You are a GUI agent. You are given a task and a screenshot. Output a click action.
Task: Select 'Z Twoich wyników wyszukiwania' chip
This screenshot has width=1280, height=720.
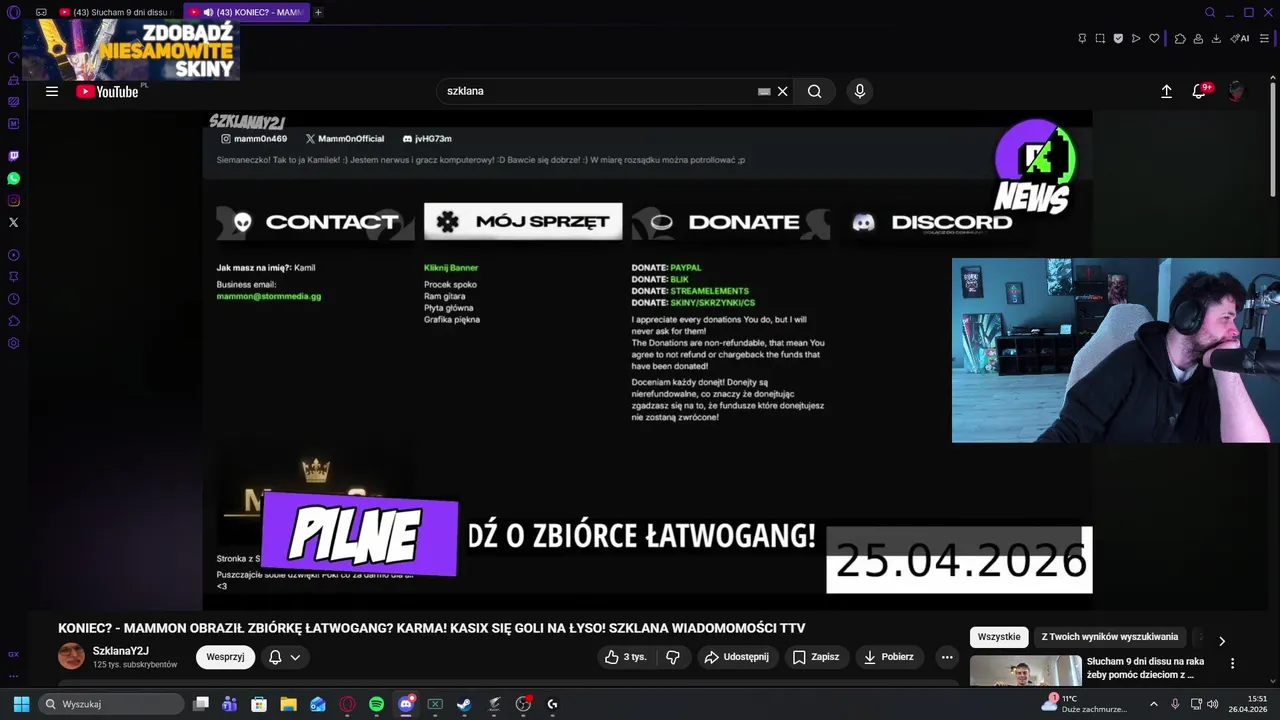click(1110, 637)
